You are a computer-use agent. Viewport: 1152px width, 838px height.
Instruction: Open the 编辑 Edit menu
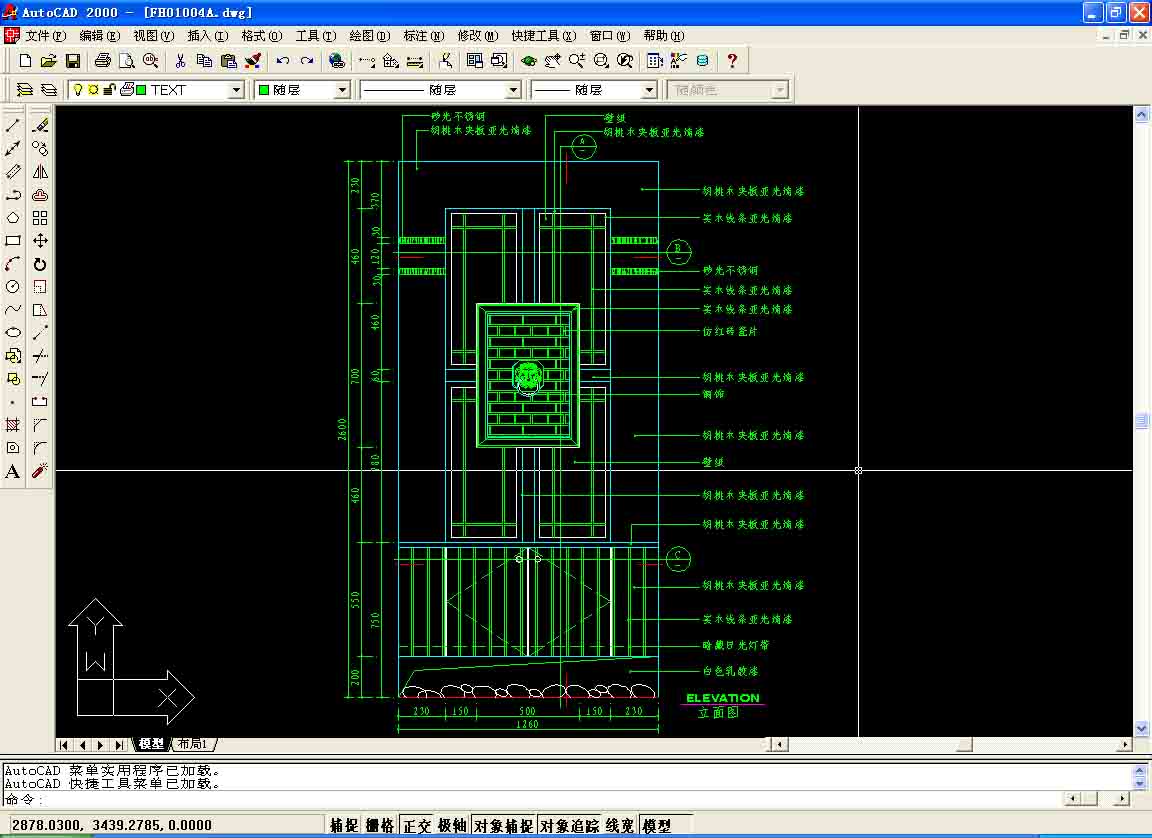click(99, 35)
